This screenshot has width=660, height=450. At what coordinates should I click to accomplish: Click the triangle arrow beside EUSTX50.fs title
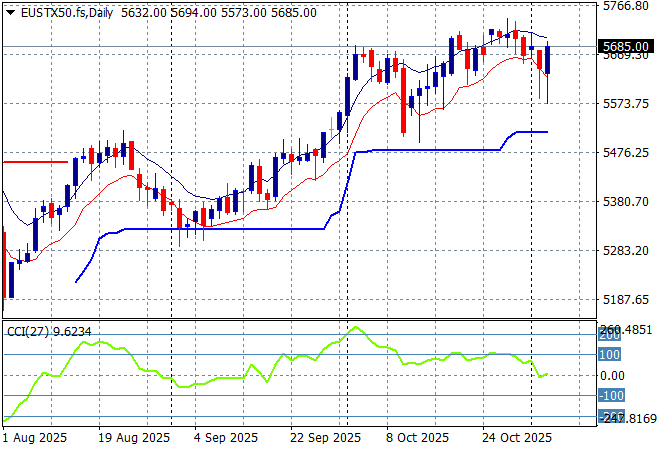(x=10, y=12)
